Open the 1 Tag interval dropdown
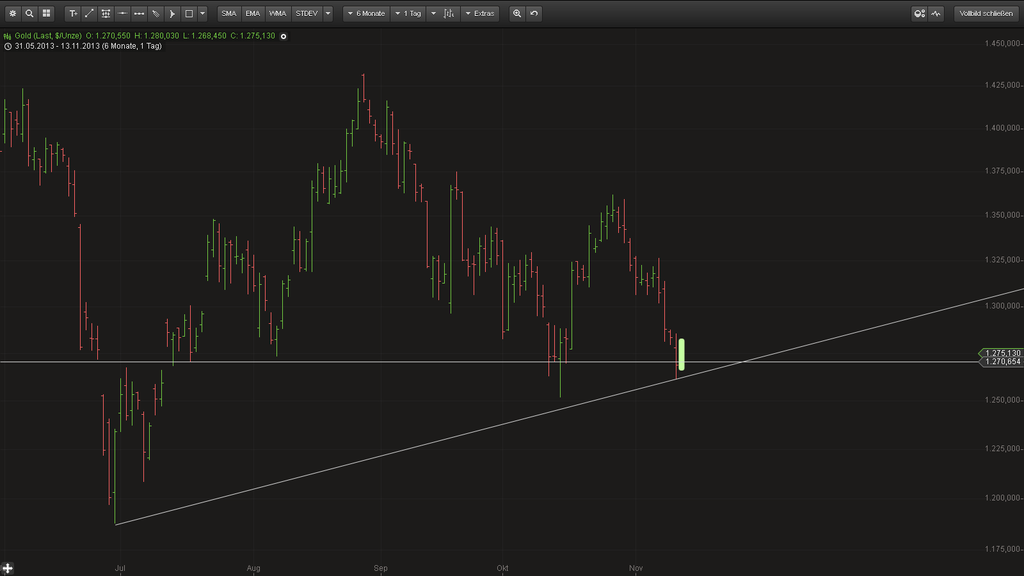The image size is (1024, 576). 409,13
